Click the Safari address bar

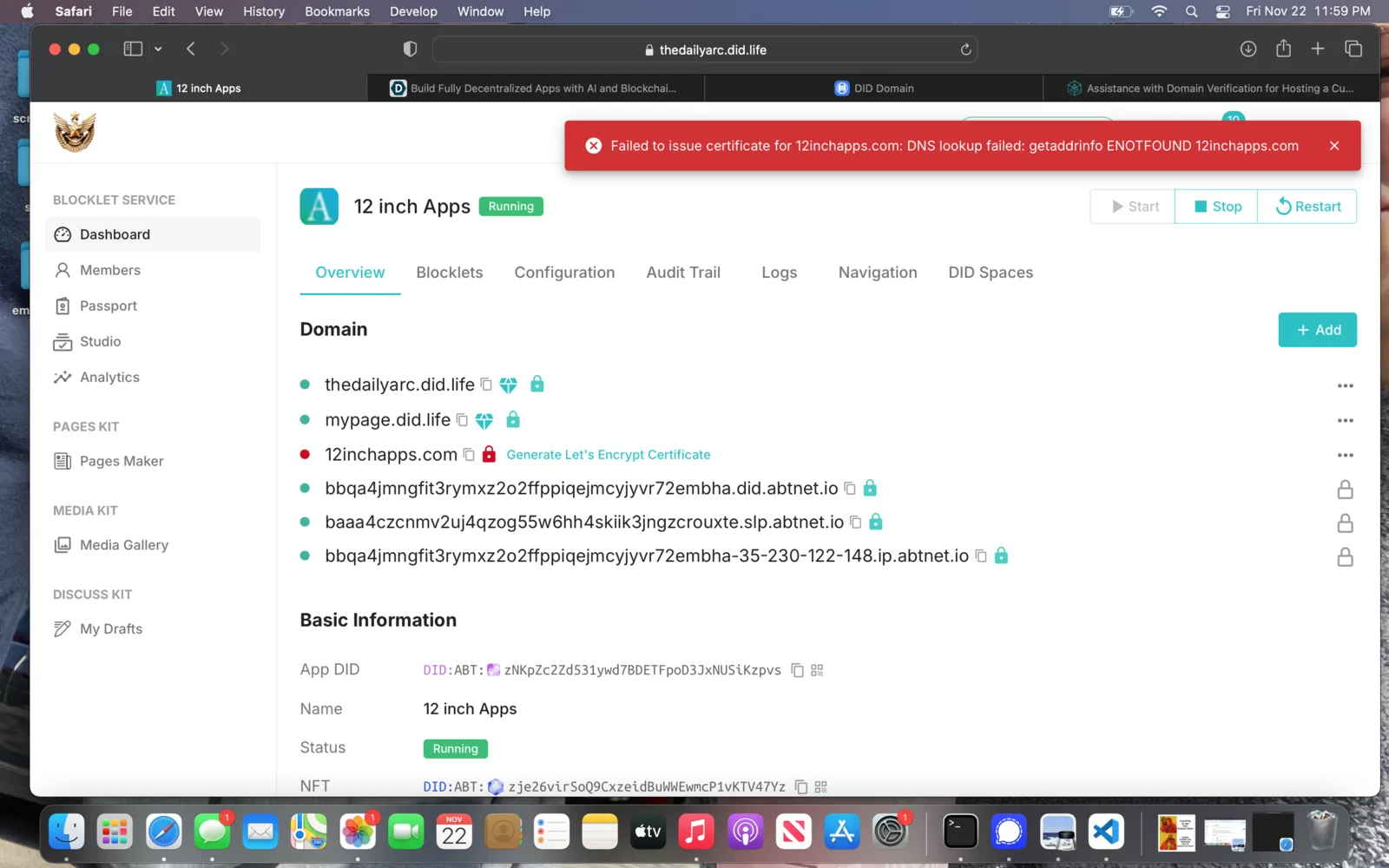705,49
